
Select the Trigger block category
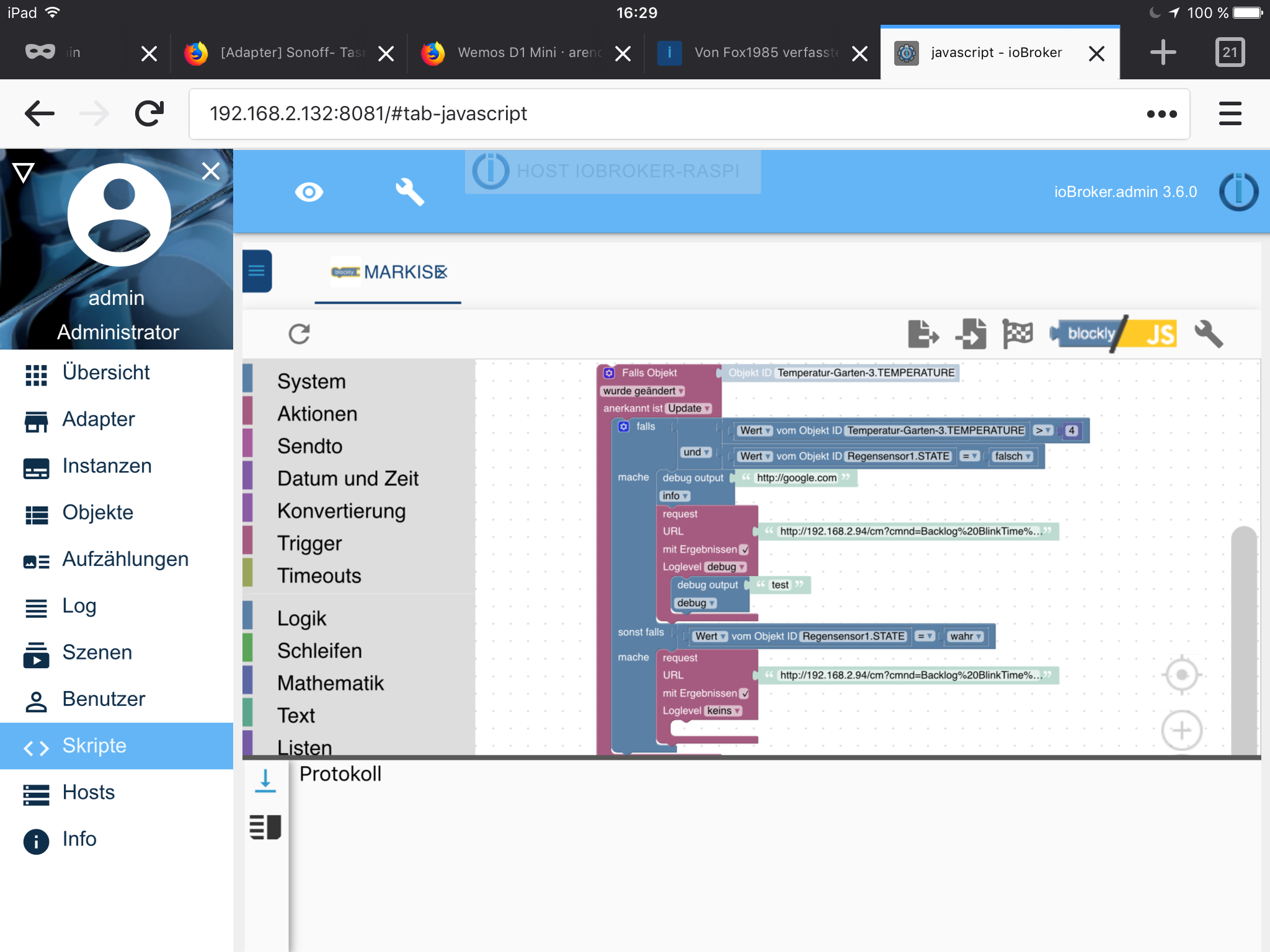pos(309,544)
